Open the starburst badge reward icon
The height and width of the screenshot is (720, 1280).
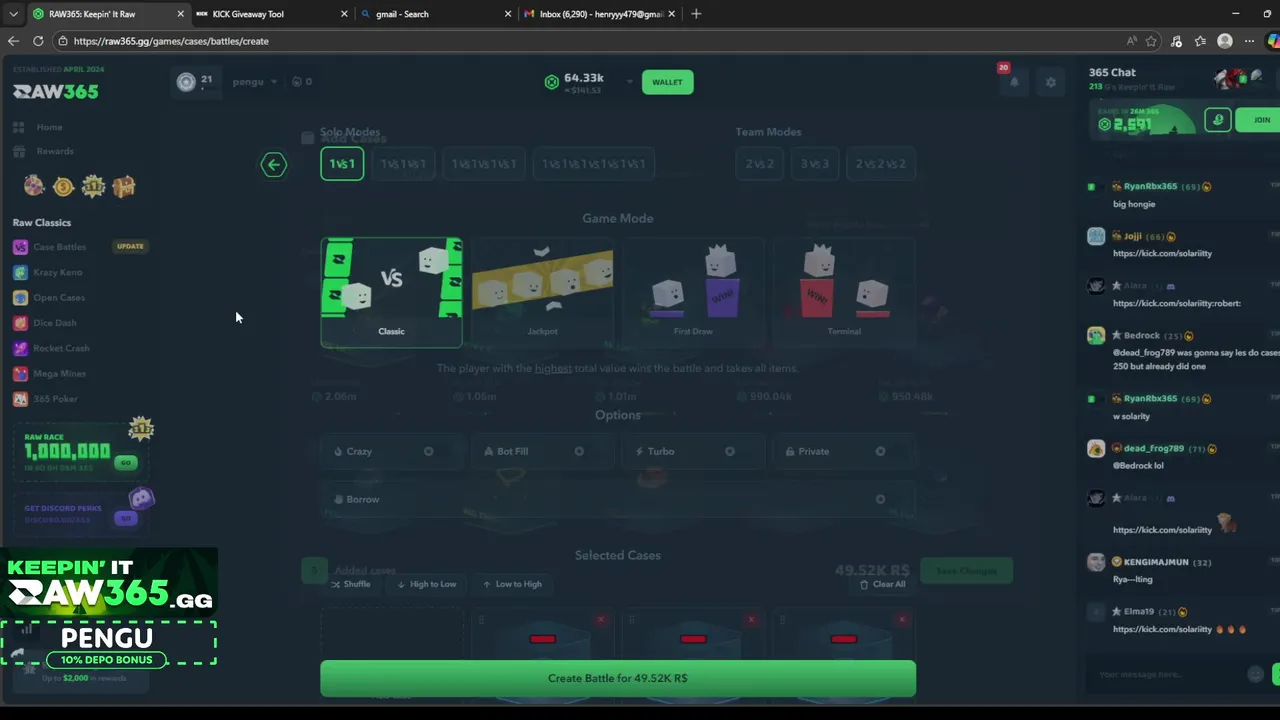pyautogui.click(x=93, y=186)
